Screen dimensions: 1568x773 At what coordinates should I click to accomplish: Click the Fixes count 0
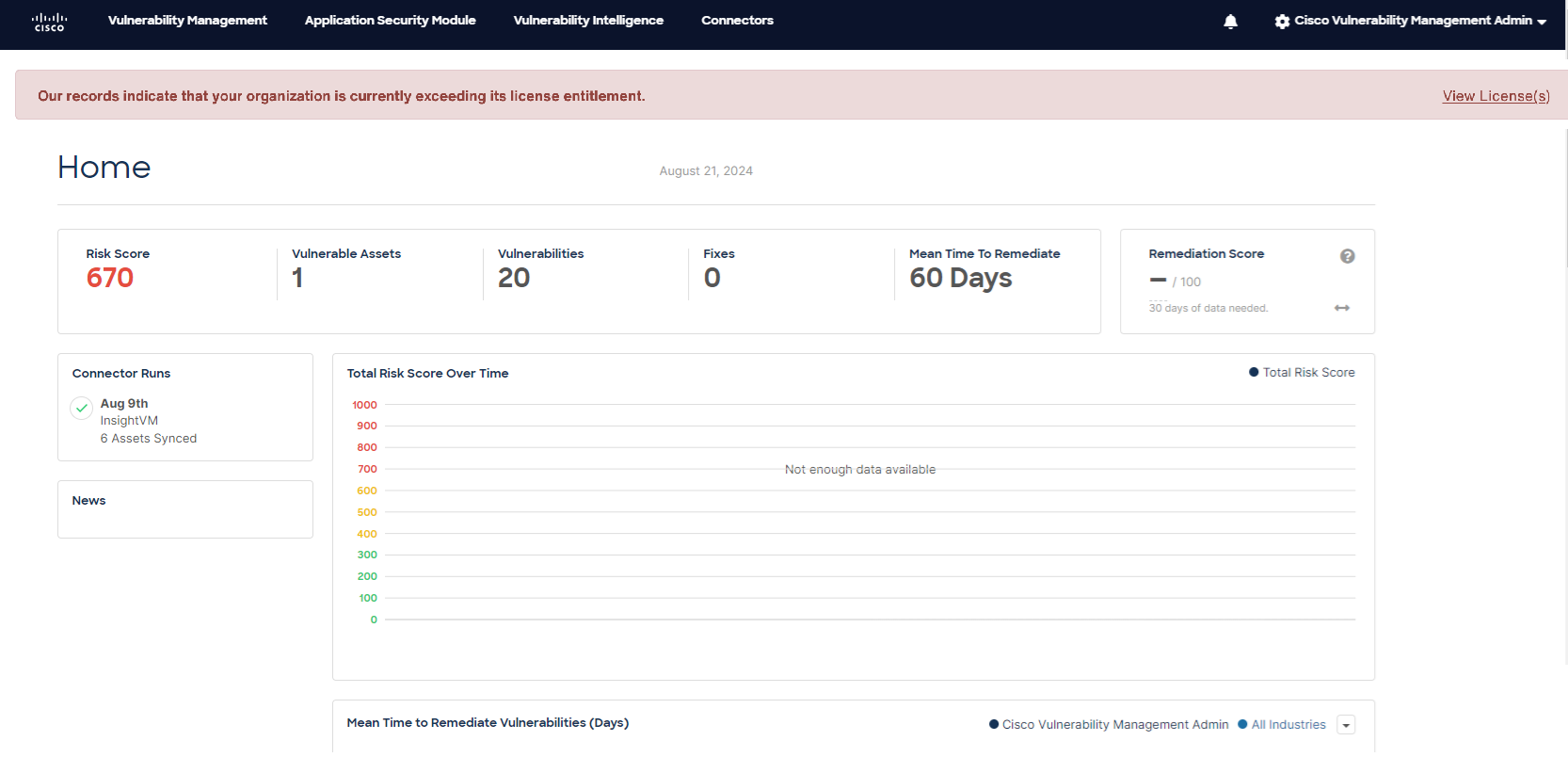pyautogui.click(x=712, y=278)
